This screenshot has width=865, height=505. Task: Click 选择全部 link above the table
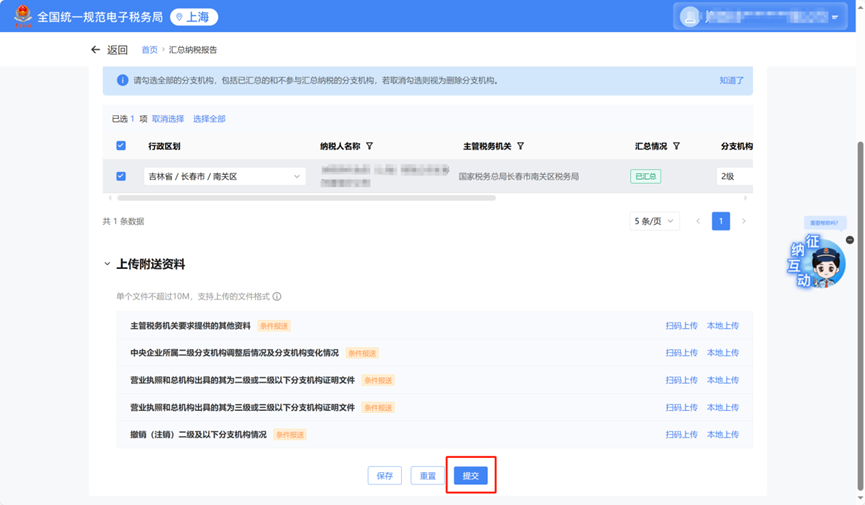[209, 119]
